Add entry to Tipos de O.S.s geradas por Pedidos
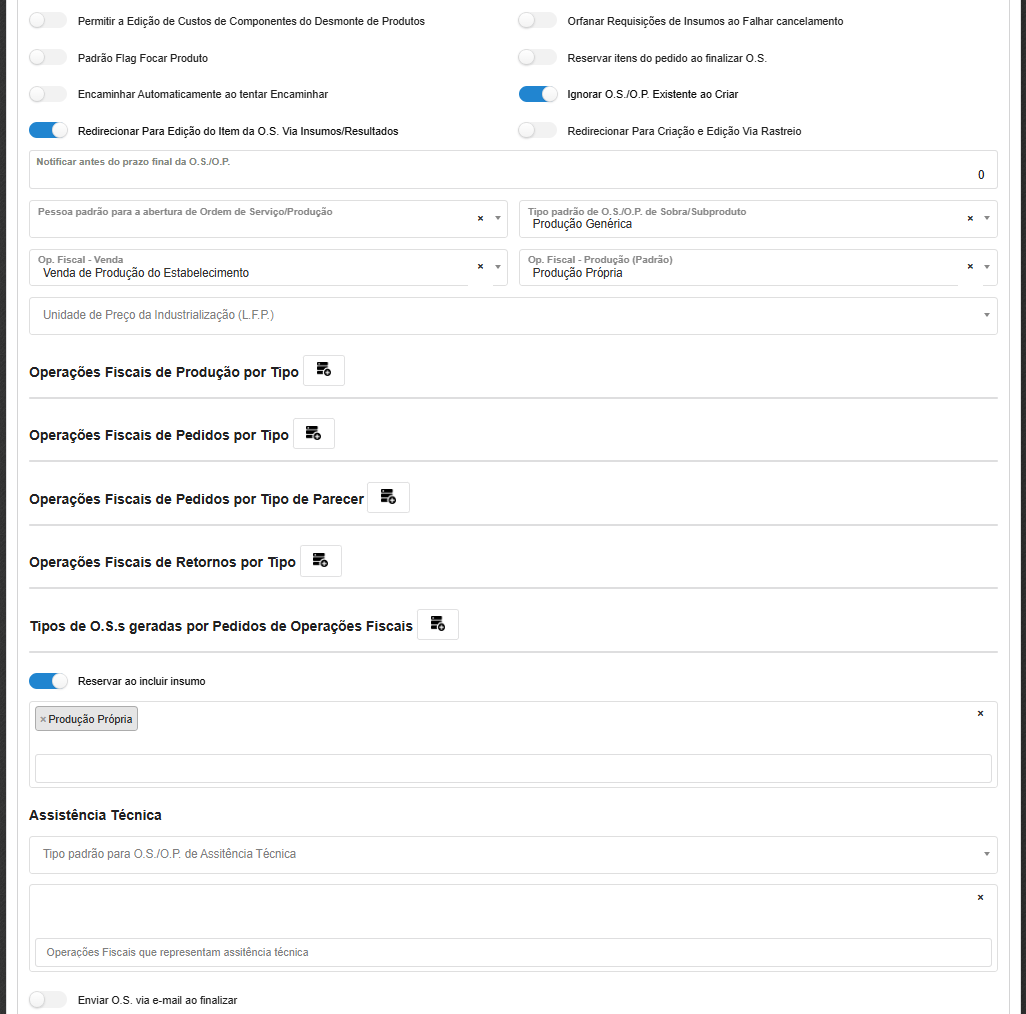The width and height of the screenshot is (1026, 1014). pyautogui.click(x=437, y=625)
